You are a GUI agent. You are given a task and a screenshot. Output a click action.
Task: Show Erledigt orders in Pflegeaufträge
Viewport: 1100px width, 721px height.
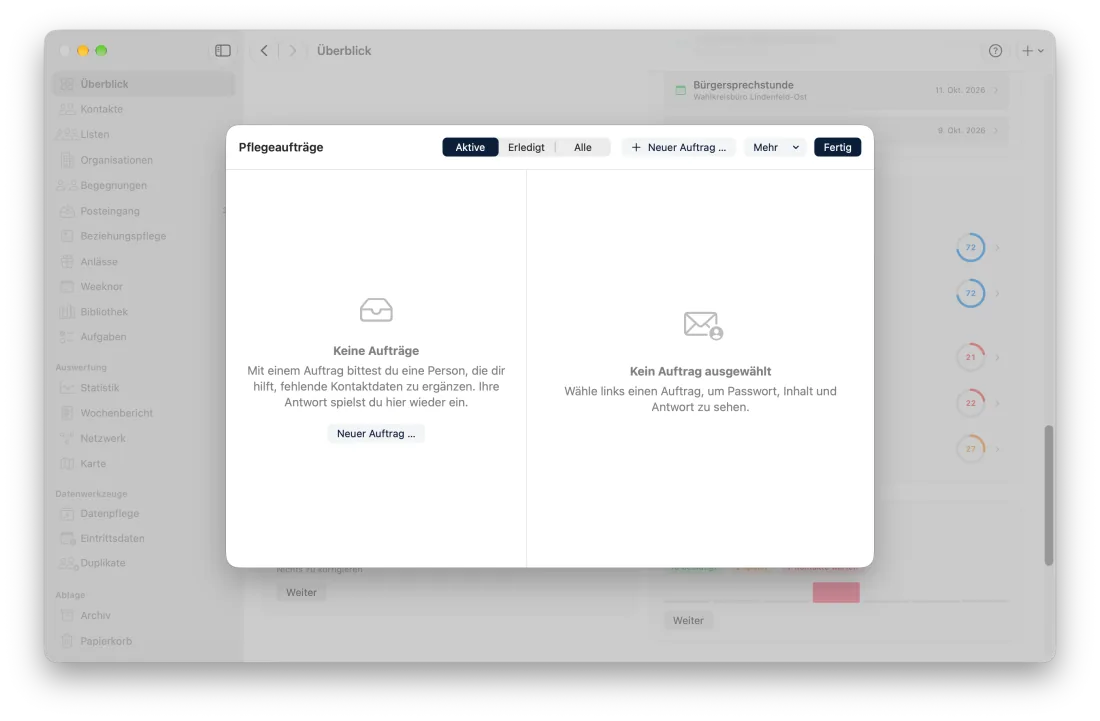[x=526, y=147]
